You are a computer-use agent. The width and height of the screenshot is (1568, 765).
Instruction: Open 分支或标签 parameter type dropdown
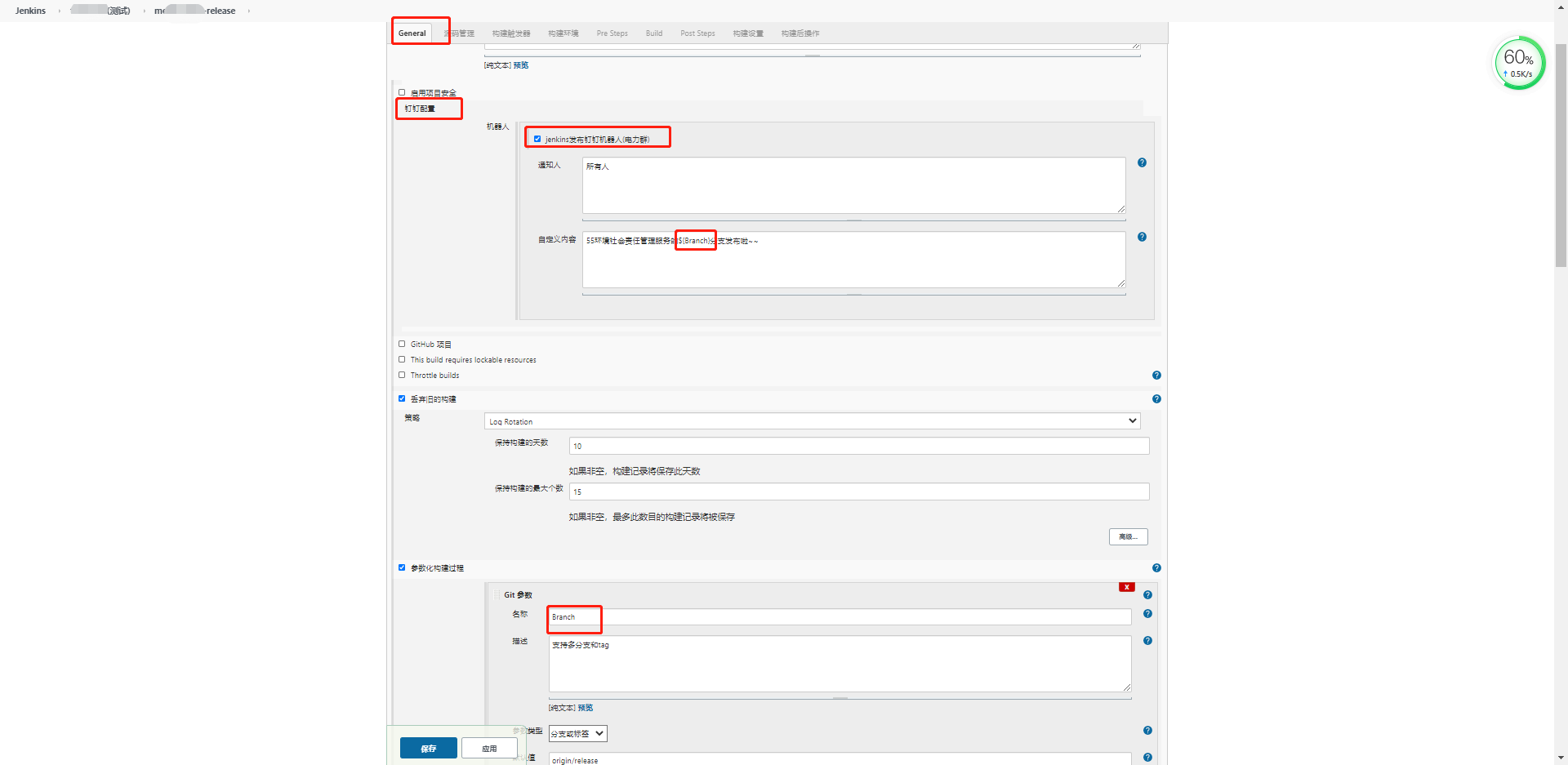[578, 734]
